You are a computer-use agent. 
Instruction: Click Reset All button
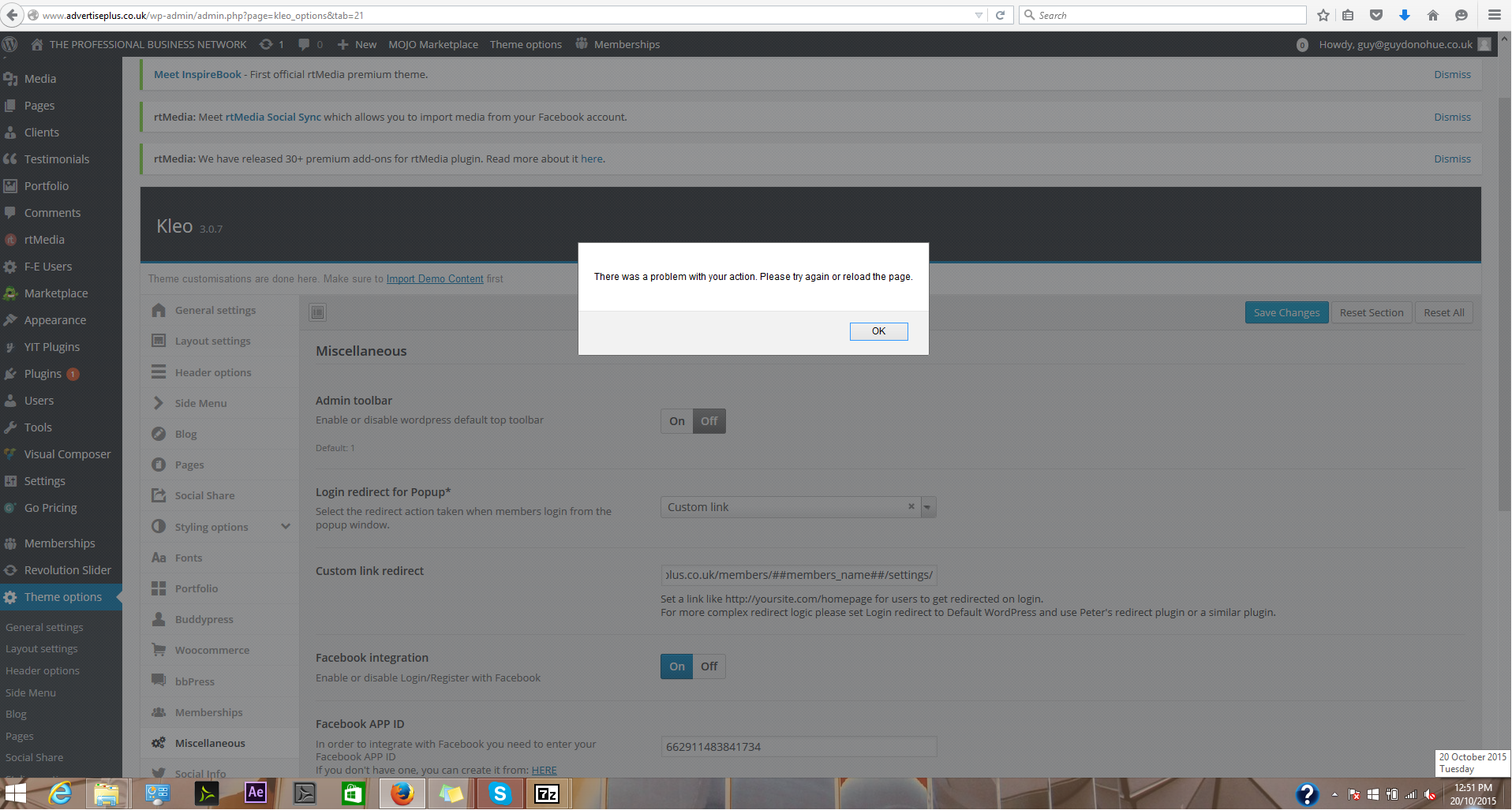click(x=1443, y=312)
